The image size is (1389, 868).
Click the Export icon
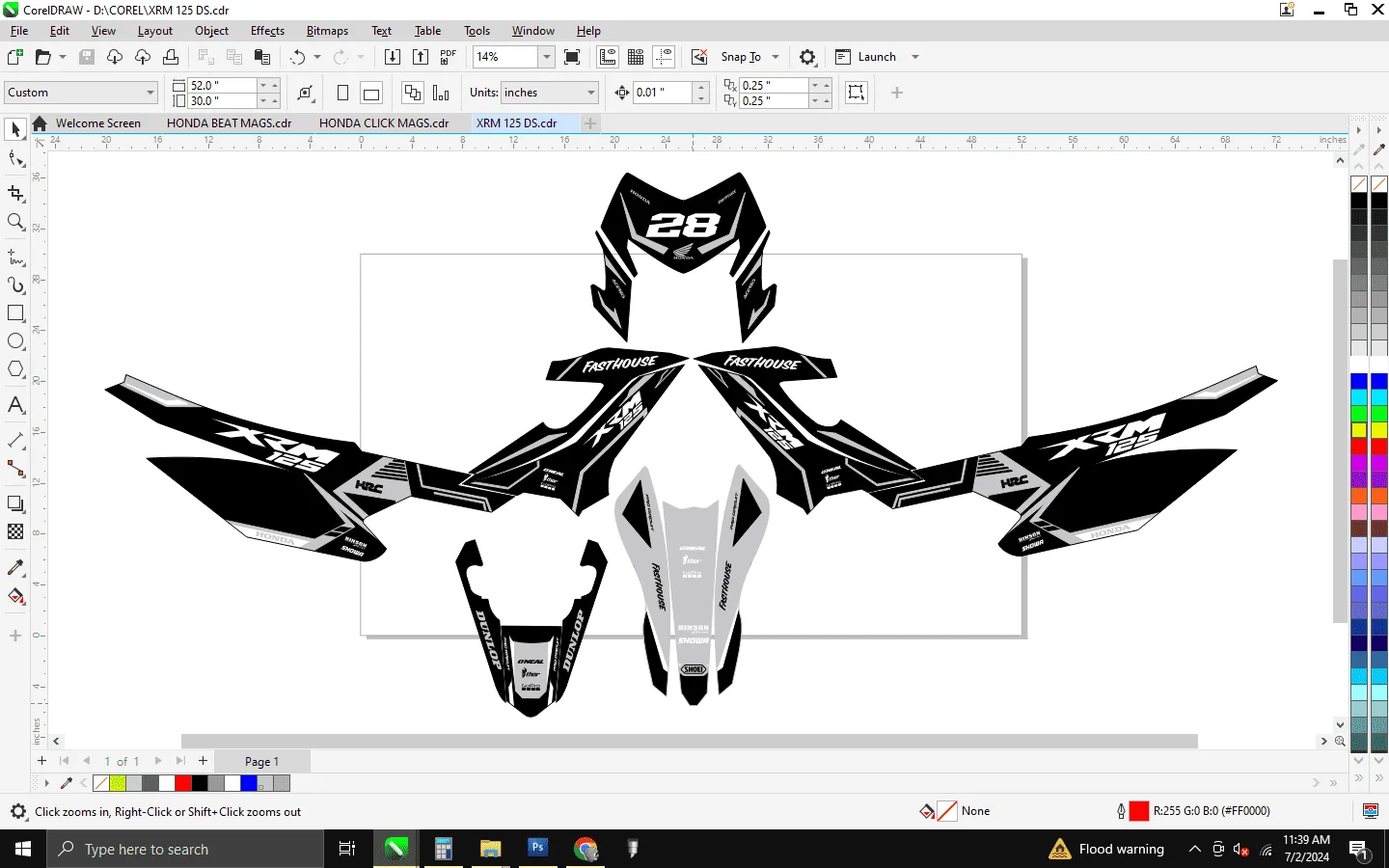(x=421, y=57)
